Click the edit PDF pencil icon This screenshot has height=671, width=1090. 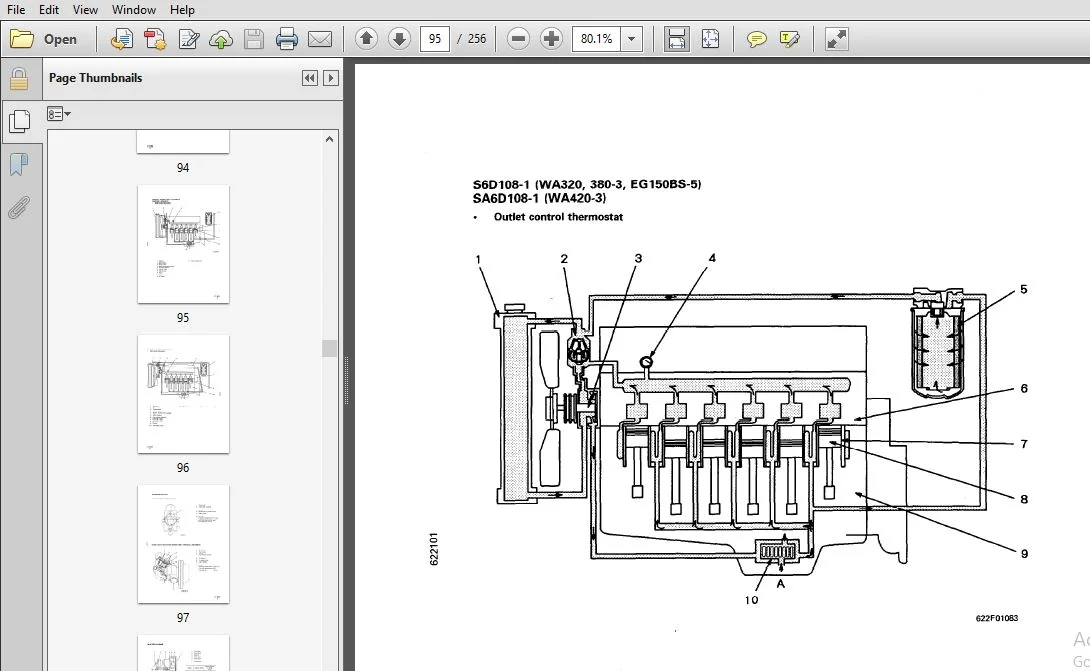[188, 39]
